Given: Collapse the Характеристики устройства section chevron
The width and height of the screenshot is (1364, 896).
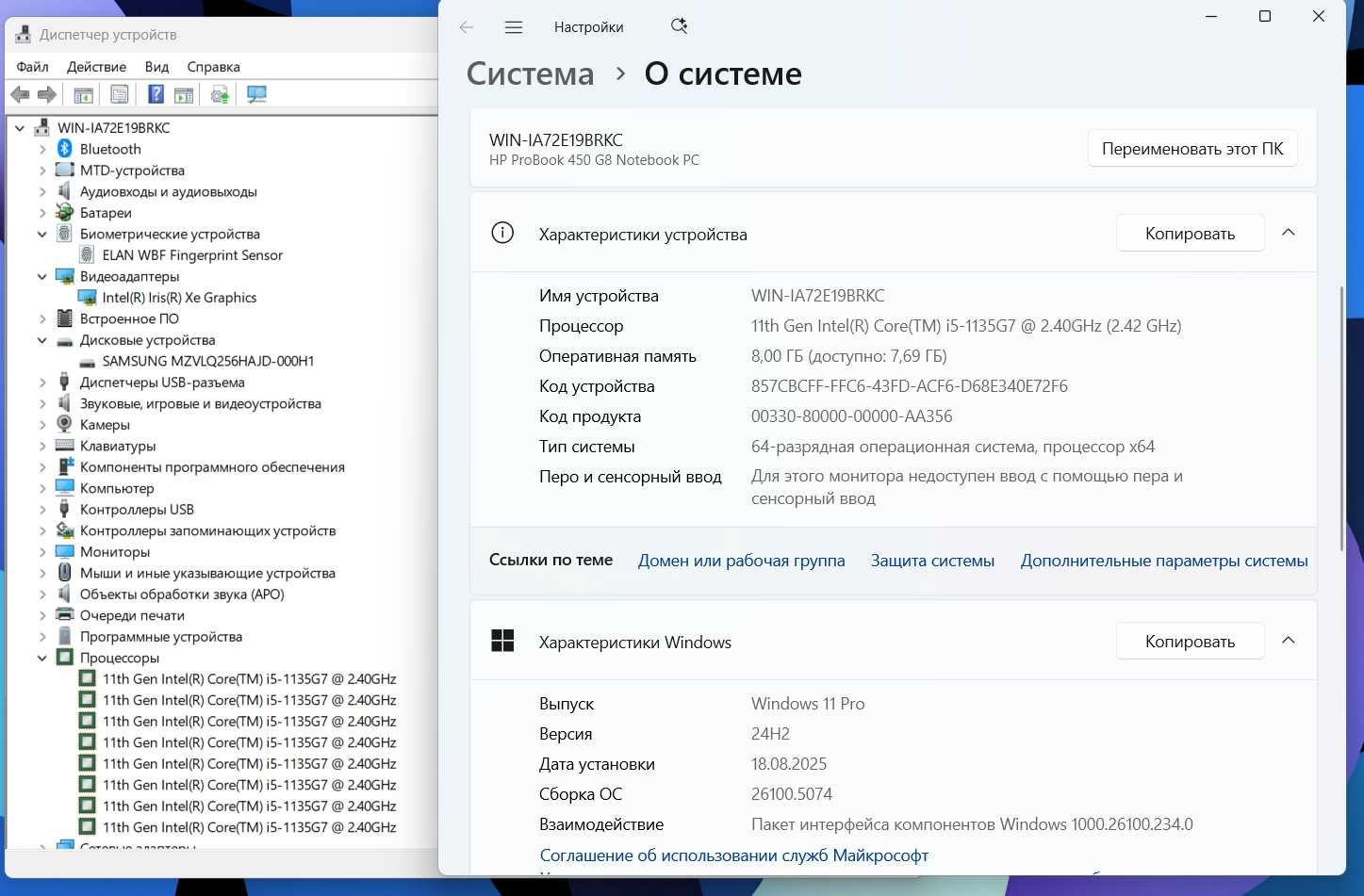Looking at the screenshot, I should (1289, 233).
